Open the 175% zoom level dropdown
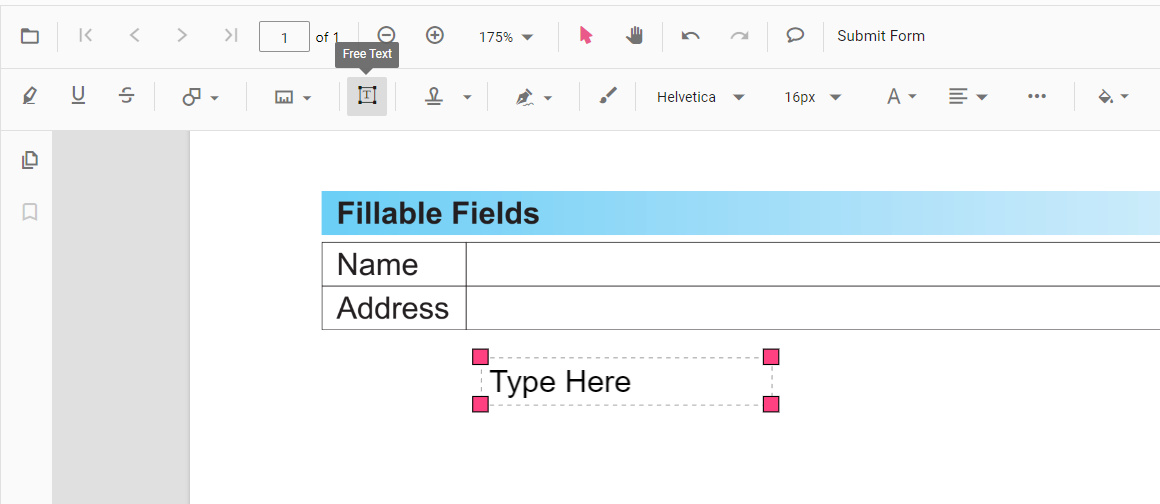The width and height of the screenshot is (1160, 504). coord(506,37)
